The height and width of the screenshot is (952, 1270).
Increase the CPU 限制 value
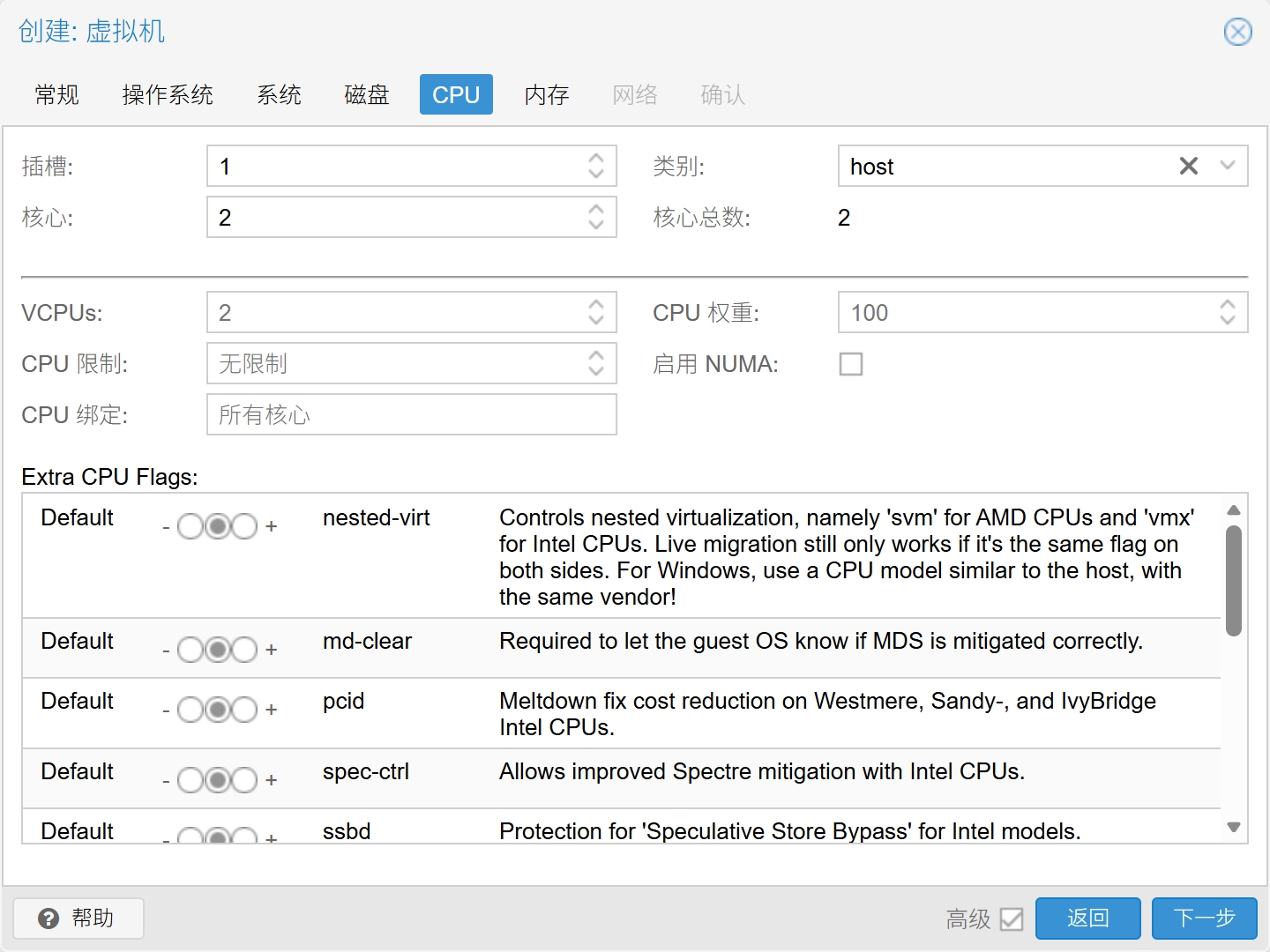pyautogui.click(x=596, y=355)
